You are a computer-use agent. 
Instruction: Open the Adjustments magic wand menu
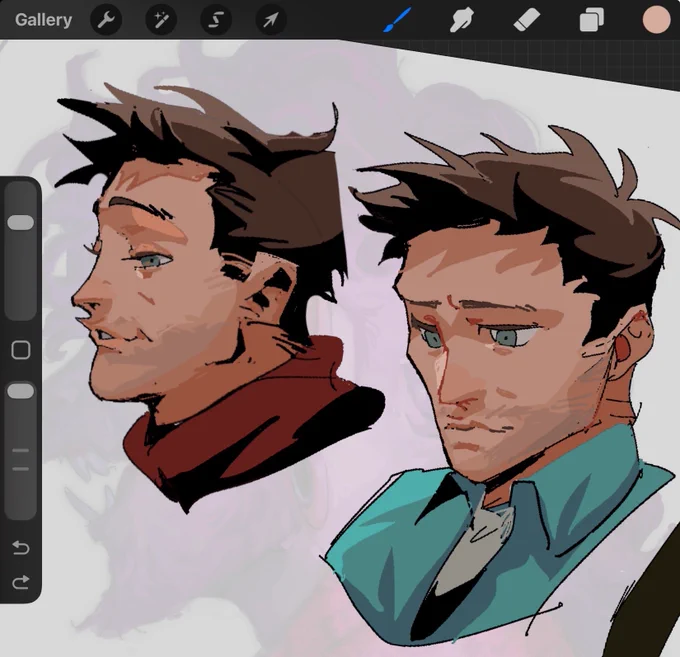(x=161, y=20)
